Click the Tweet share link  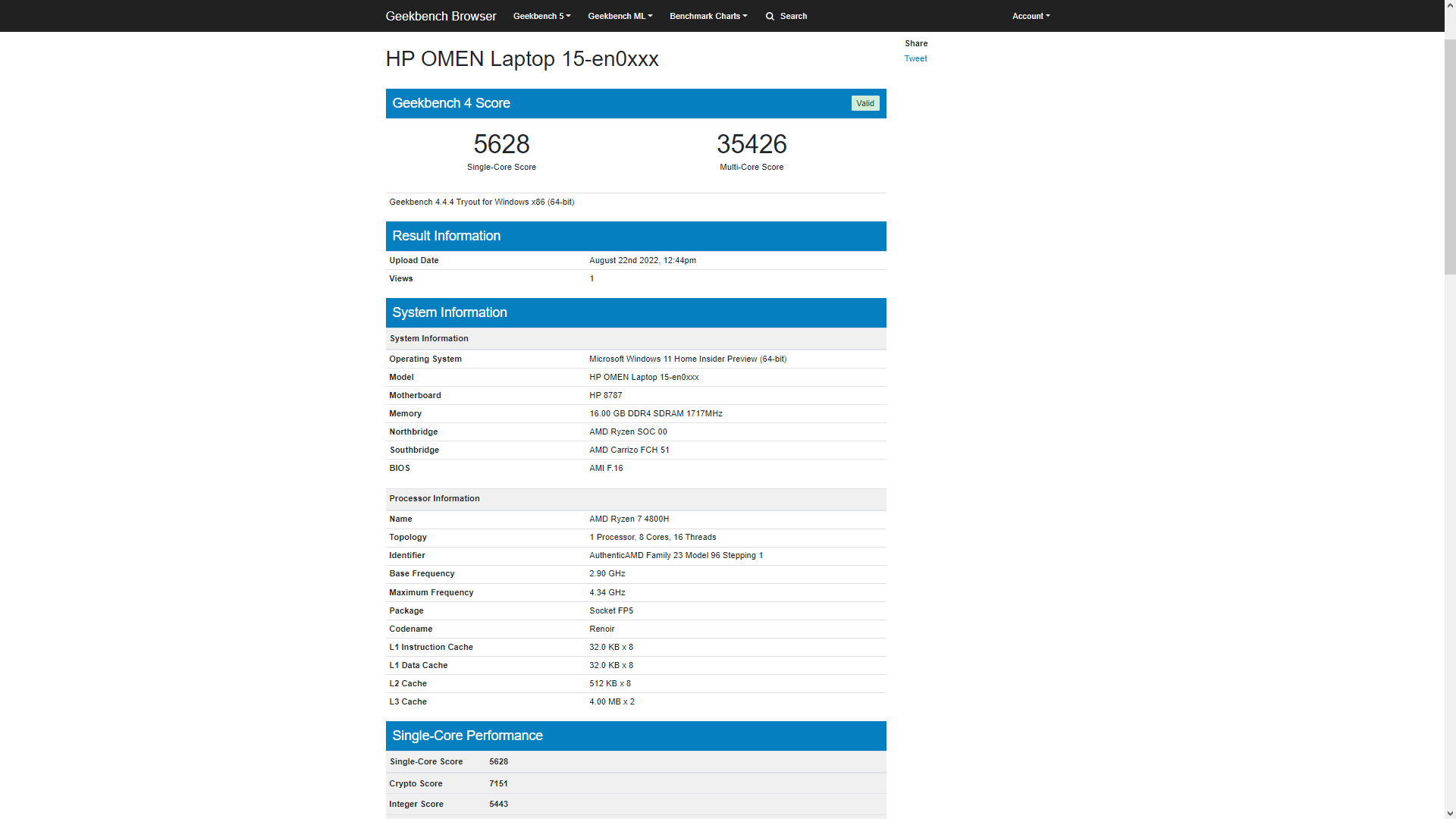[x=915, y=58]
